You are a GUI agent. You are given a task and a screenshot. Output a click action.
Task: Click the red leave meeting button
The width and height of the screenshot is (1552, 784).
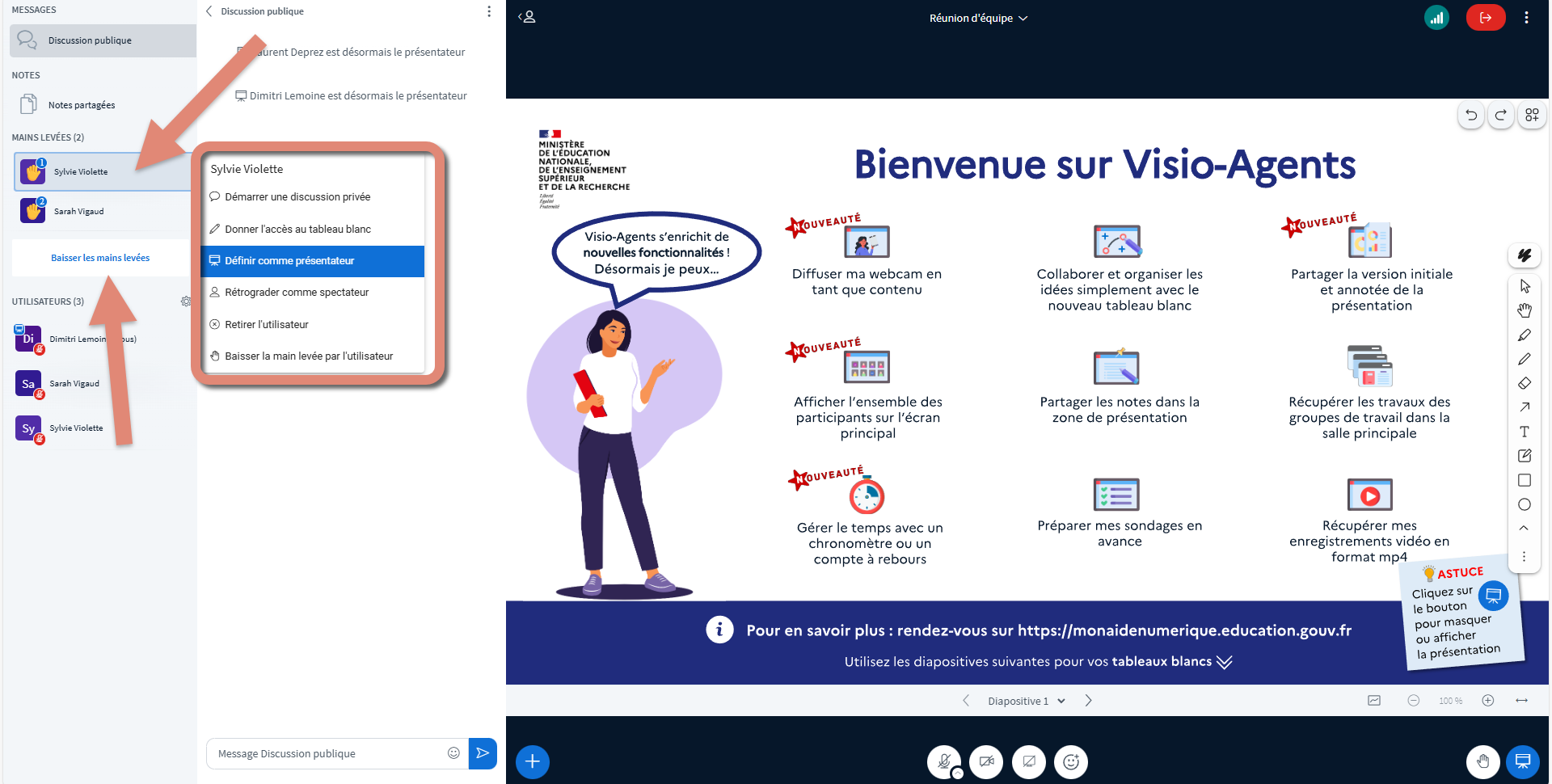coord(1486,18)
